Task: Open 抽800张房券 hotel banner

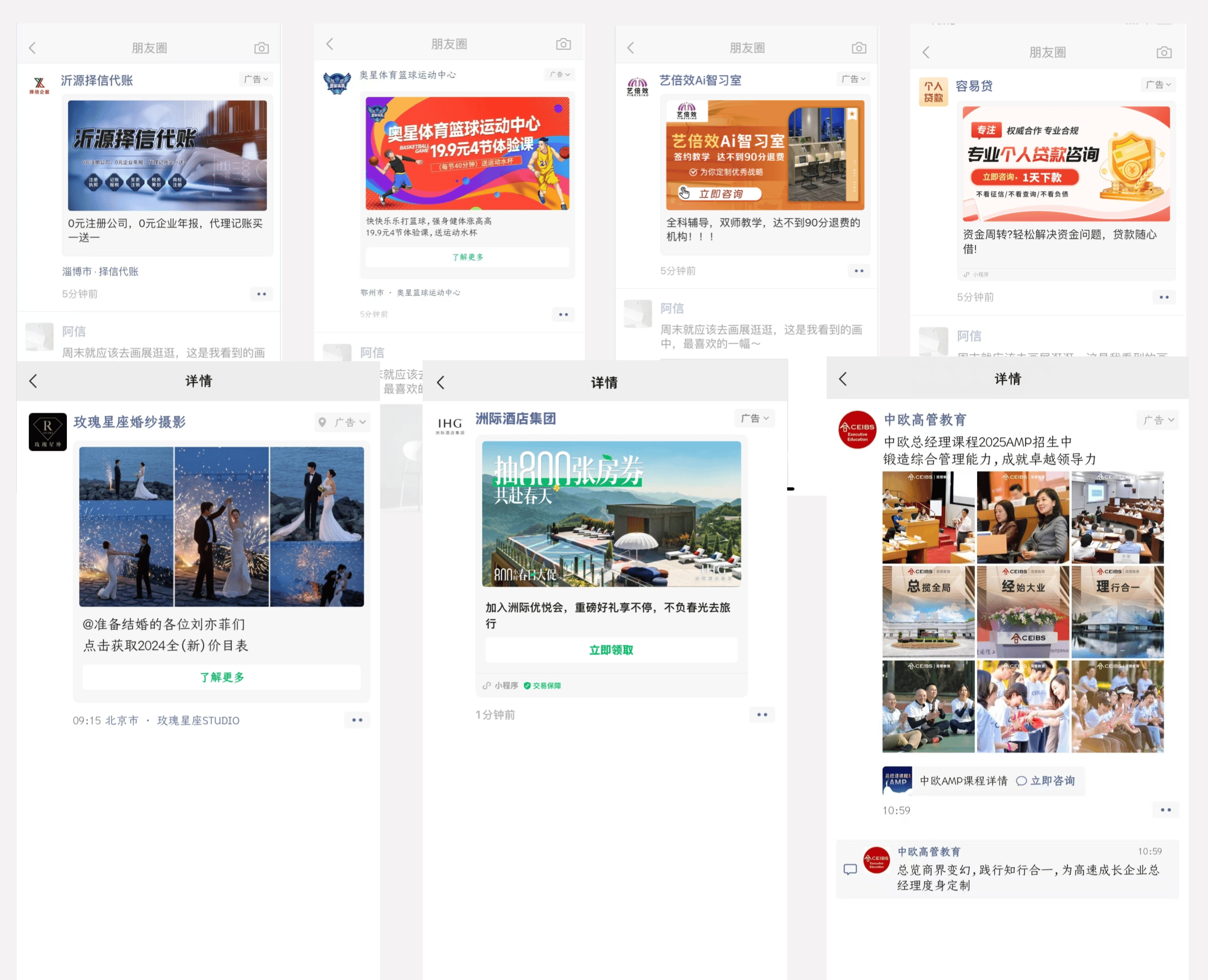Action: [x=611, y=514]
